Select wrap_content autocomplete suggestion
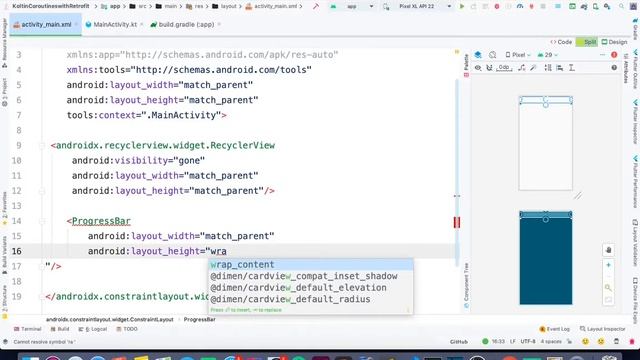The height and width of the screenshot is (360, 640). tap(311, 264)
